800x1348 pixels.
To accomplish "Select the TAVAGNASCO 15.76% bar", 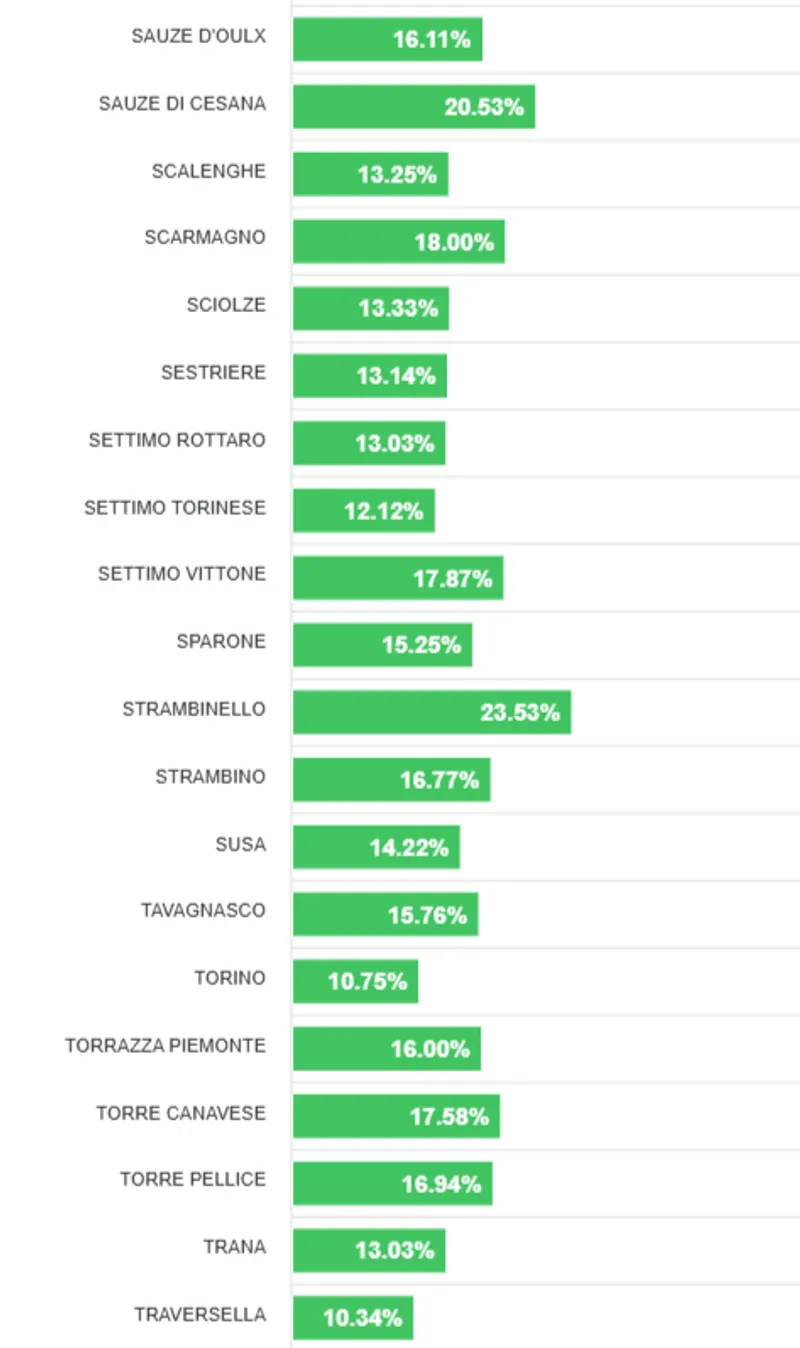I will pyautogui.click(x=385, y=914).
